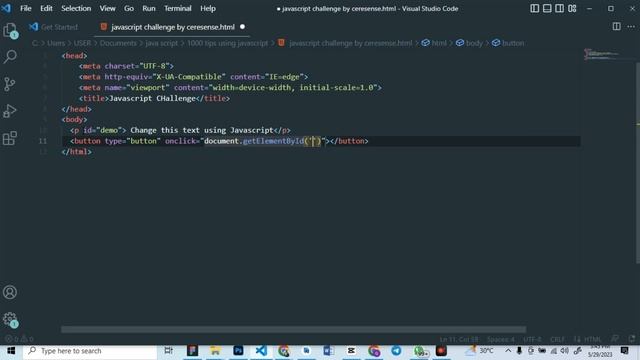This screenshot has width=640, height=360.
Task: Click the closing </html> tag
Action: (77, 151)
